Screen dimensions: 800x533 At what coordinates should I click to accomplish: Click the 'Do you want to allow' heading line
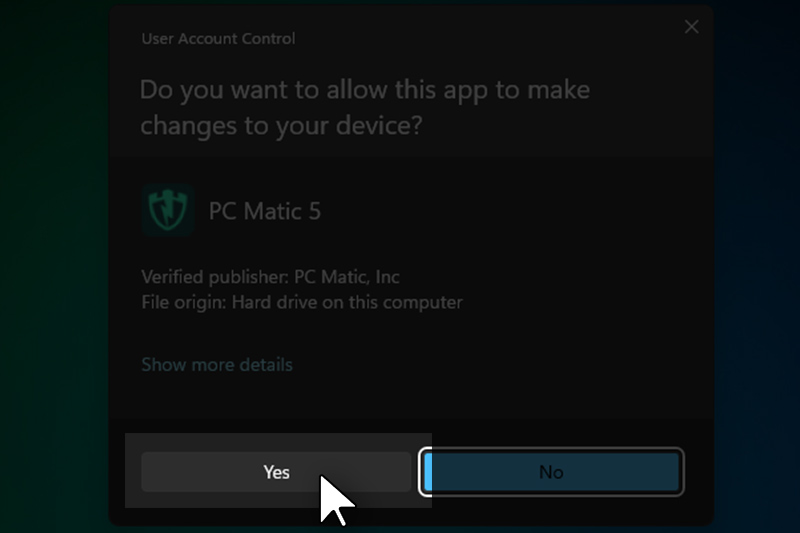[x=364, y=90]
